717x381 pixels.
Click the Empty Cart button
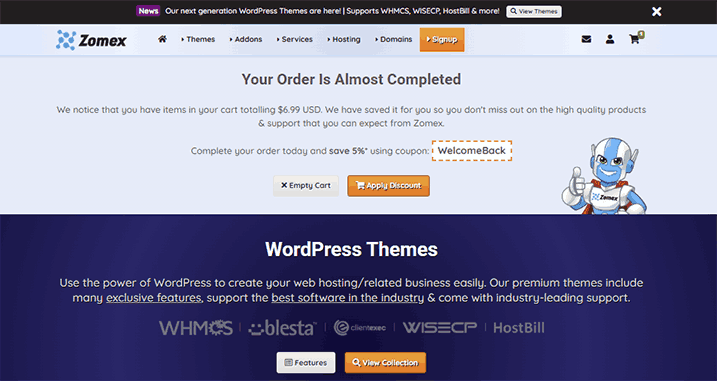(306, 186)
